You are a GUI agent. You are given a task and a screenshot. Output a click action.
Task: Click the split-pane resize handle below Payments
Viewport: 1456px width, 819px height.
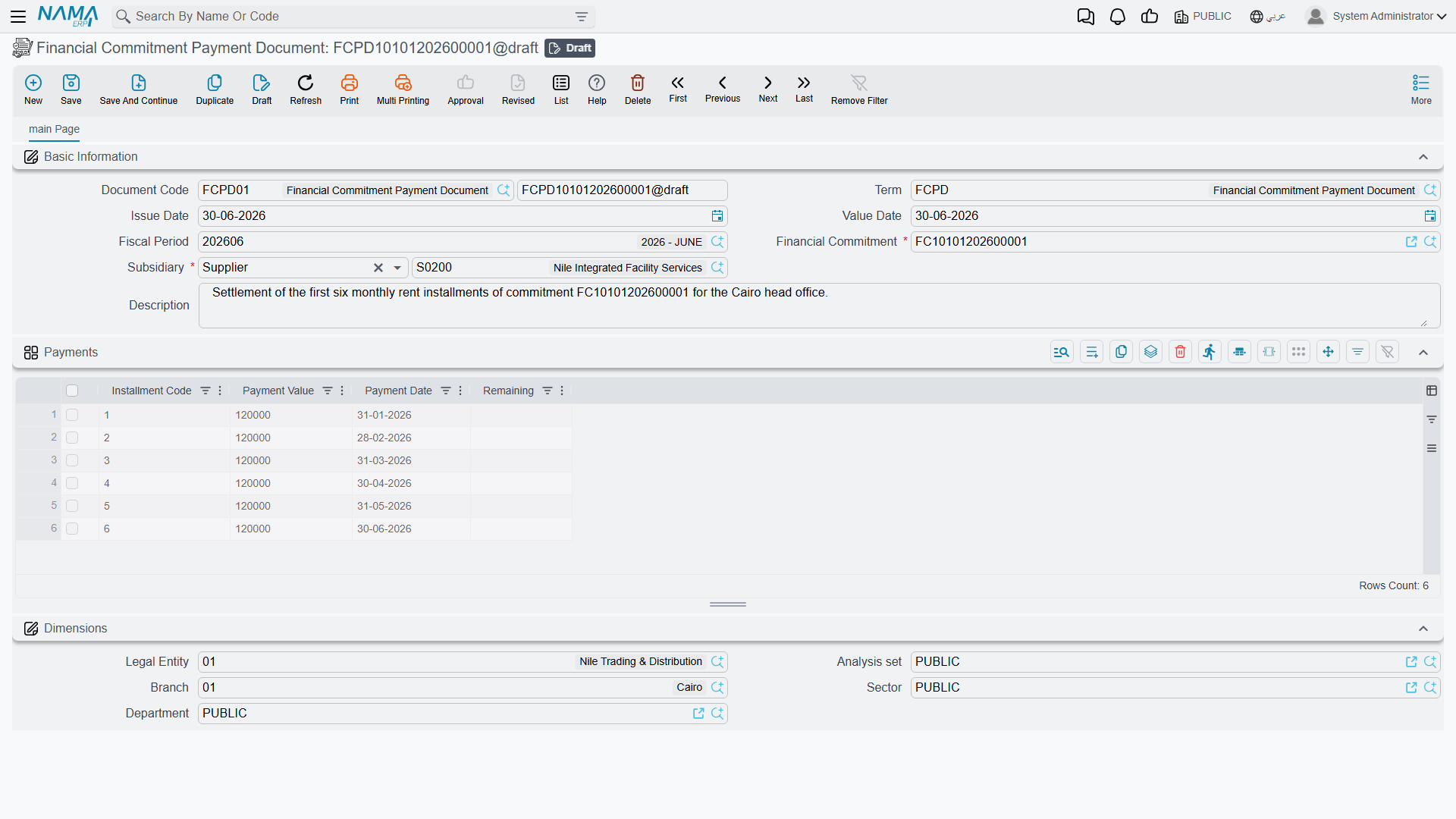click(728, 604)
